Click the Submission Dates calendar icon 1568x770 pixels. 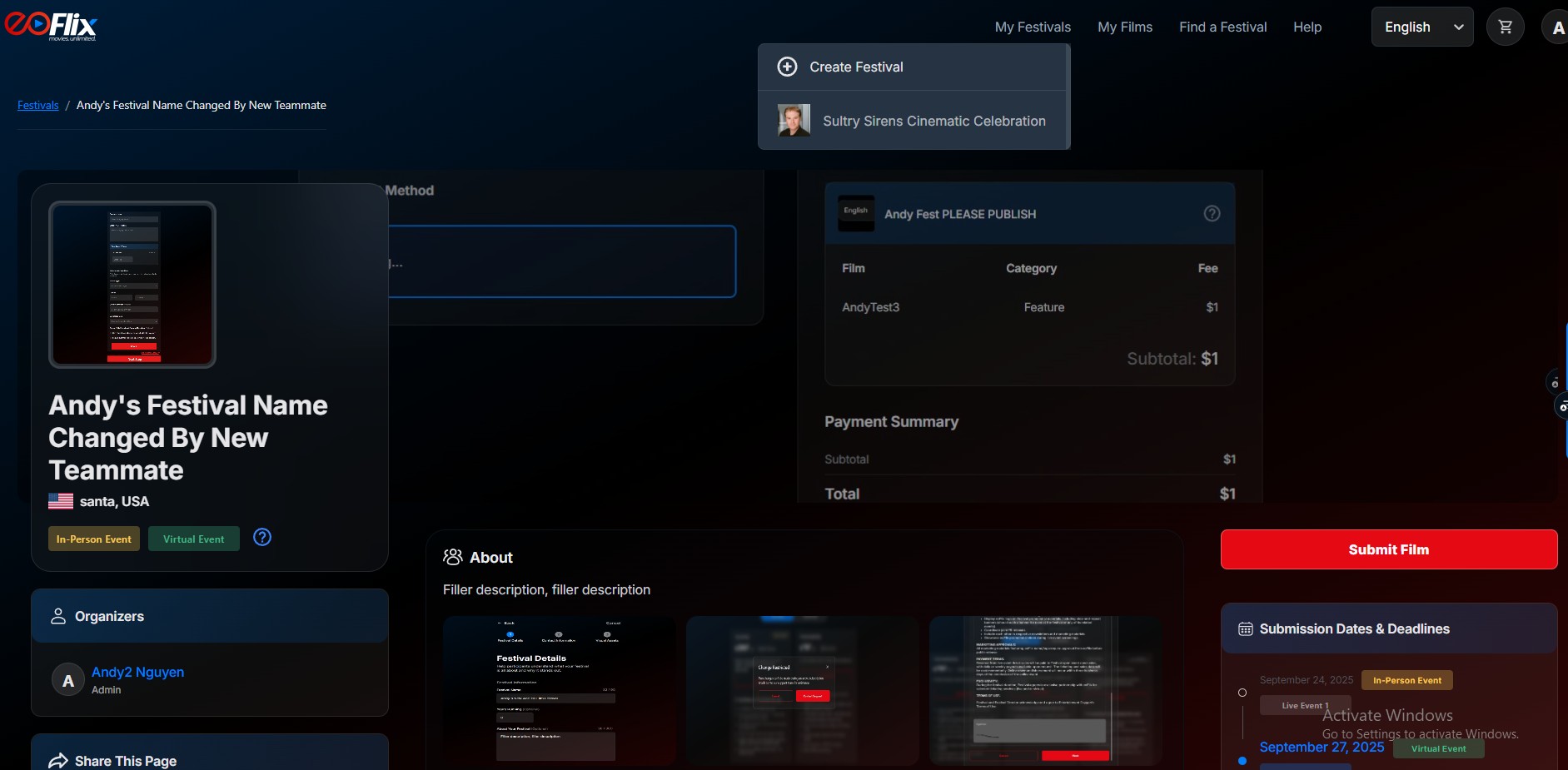coord(1246,629)
